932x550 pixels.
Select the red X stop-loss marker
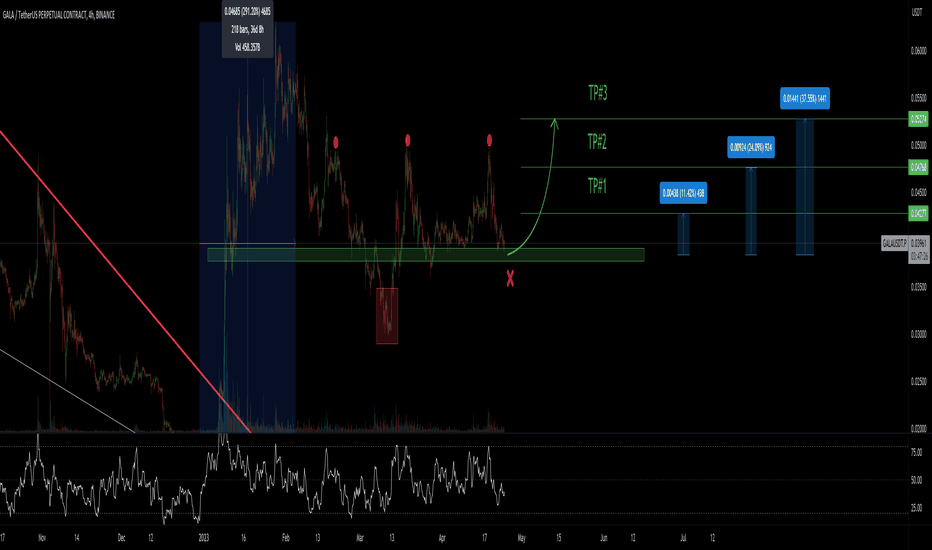coord(510,278)
